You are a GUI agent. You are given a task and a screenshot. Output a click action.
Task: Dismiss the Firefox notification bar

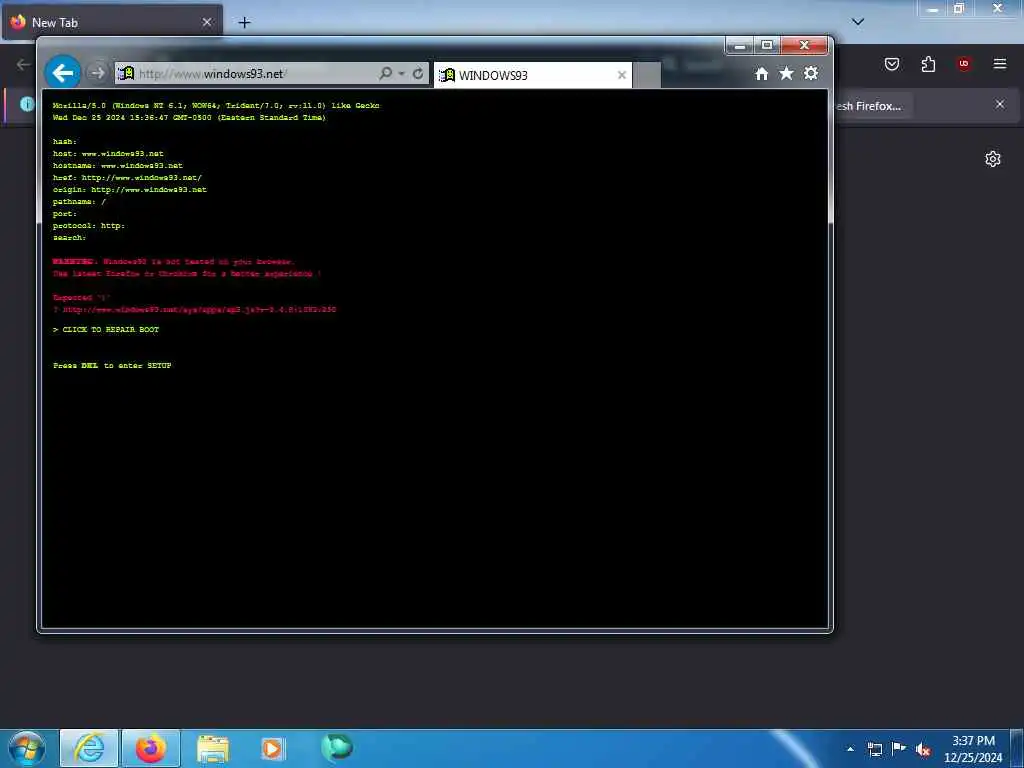[1000, 104]
